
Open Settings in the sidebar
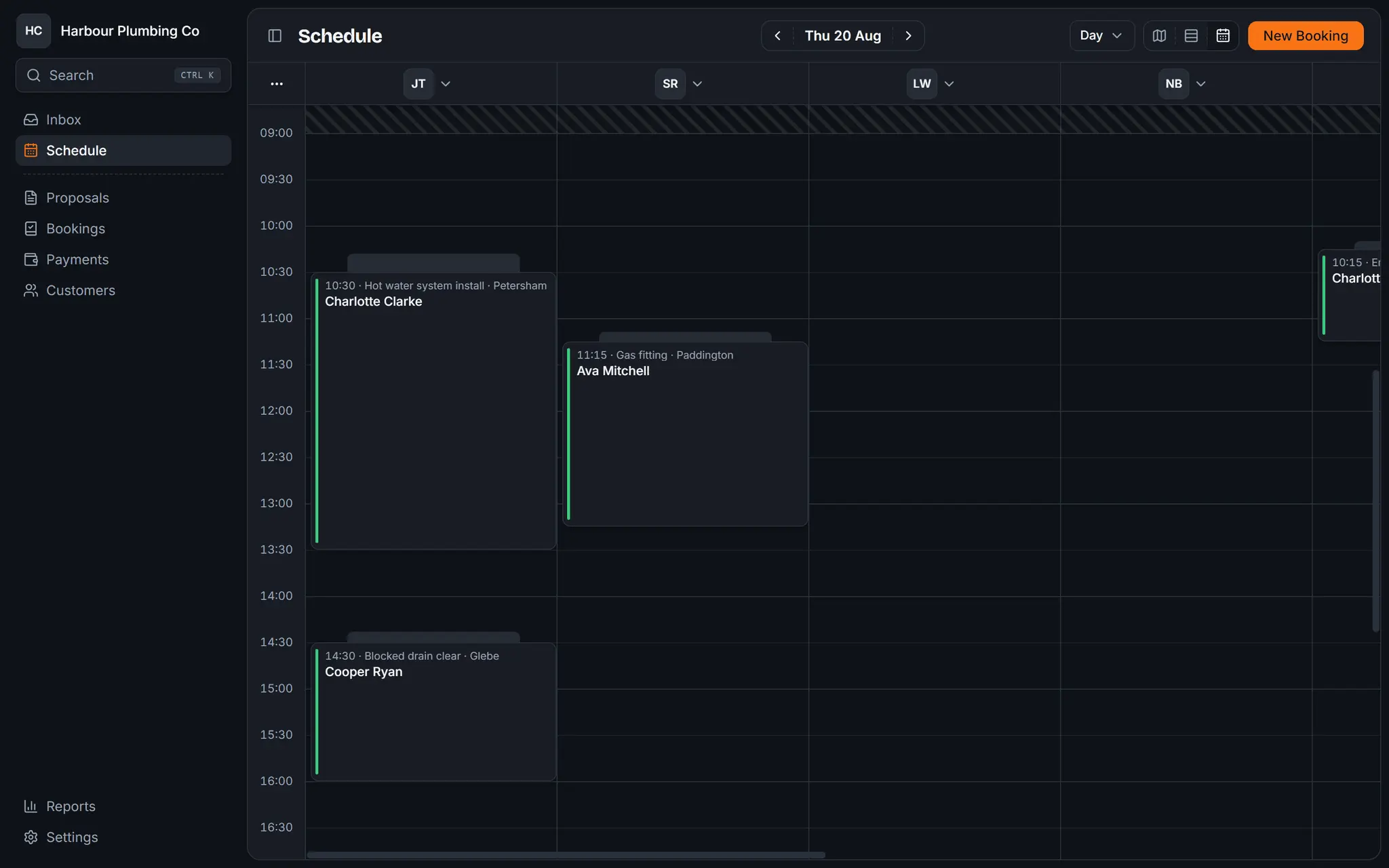tap(123, 837)
